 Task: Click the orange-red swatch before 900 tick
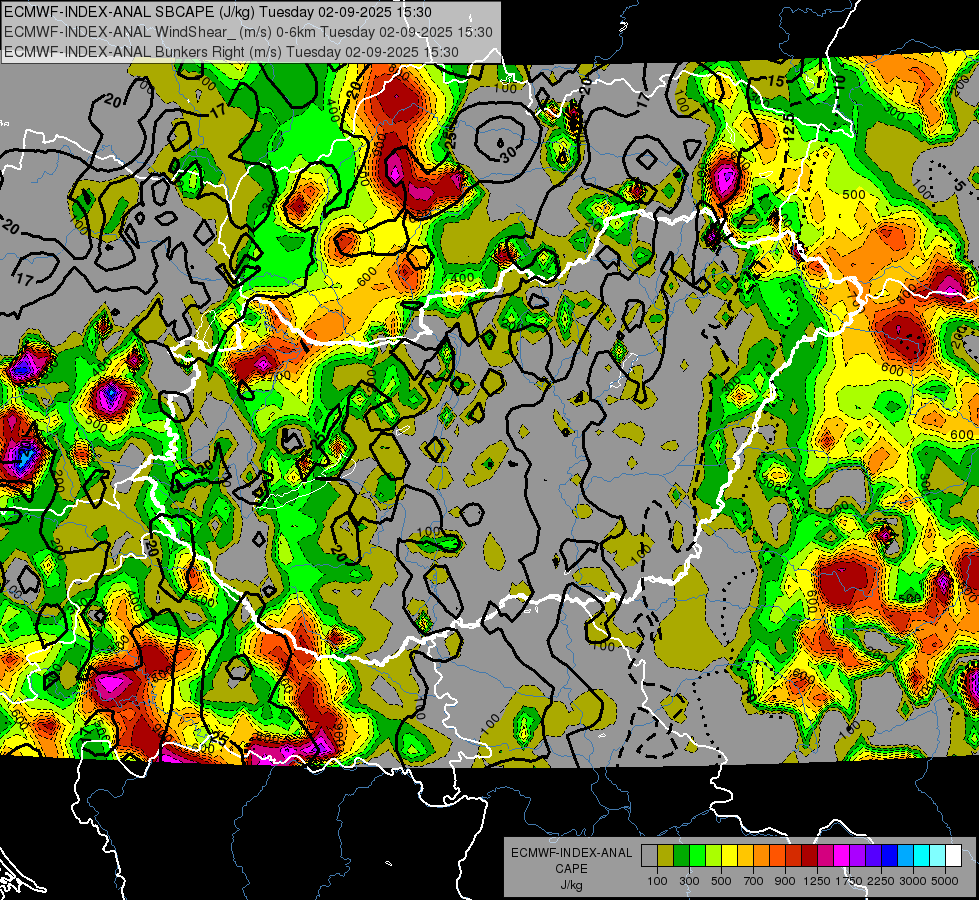click(777, 855)
